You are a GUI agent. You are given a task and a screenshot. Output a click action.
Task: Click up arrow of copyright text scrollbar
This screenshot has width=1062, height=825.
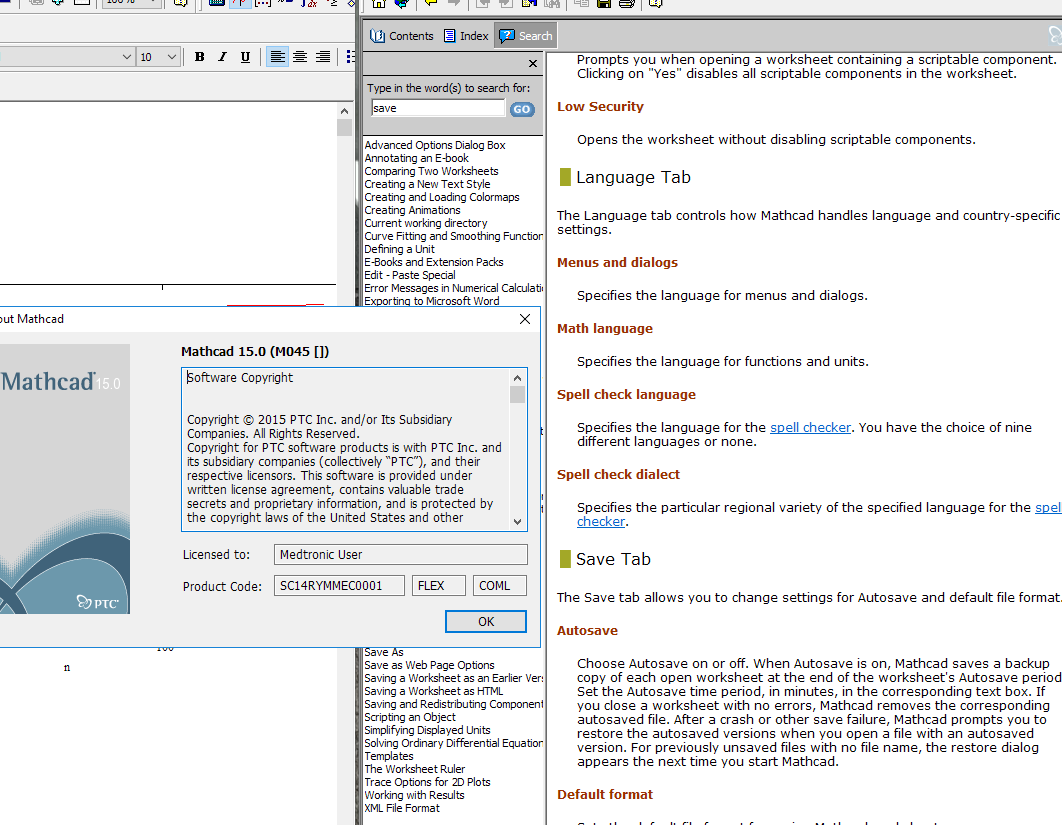517,378
